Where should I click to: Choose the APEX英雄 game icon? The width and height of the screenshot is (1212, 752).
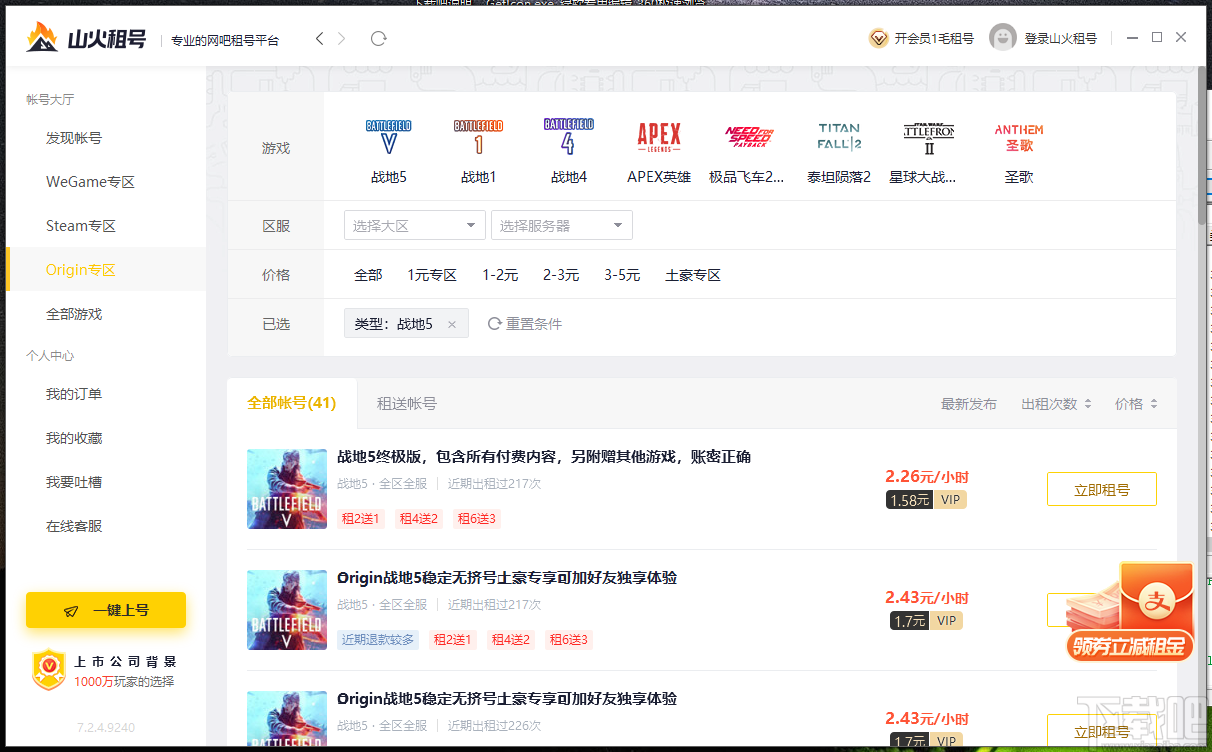(659, 138)
